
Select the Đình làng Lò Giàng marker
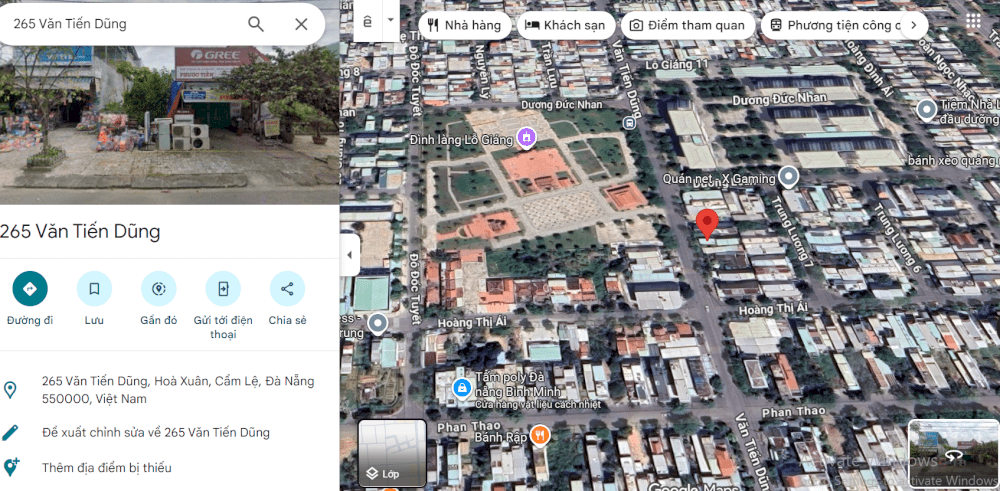(x=527, y=138)
